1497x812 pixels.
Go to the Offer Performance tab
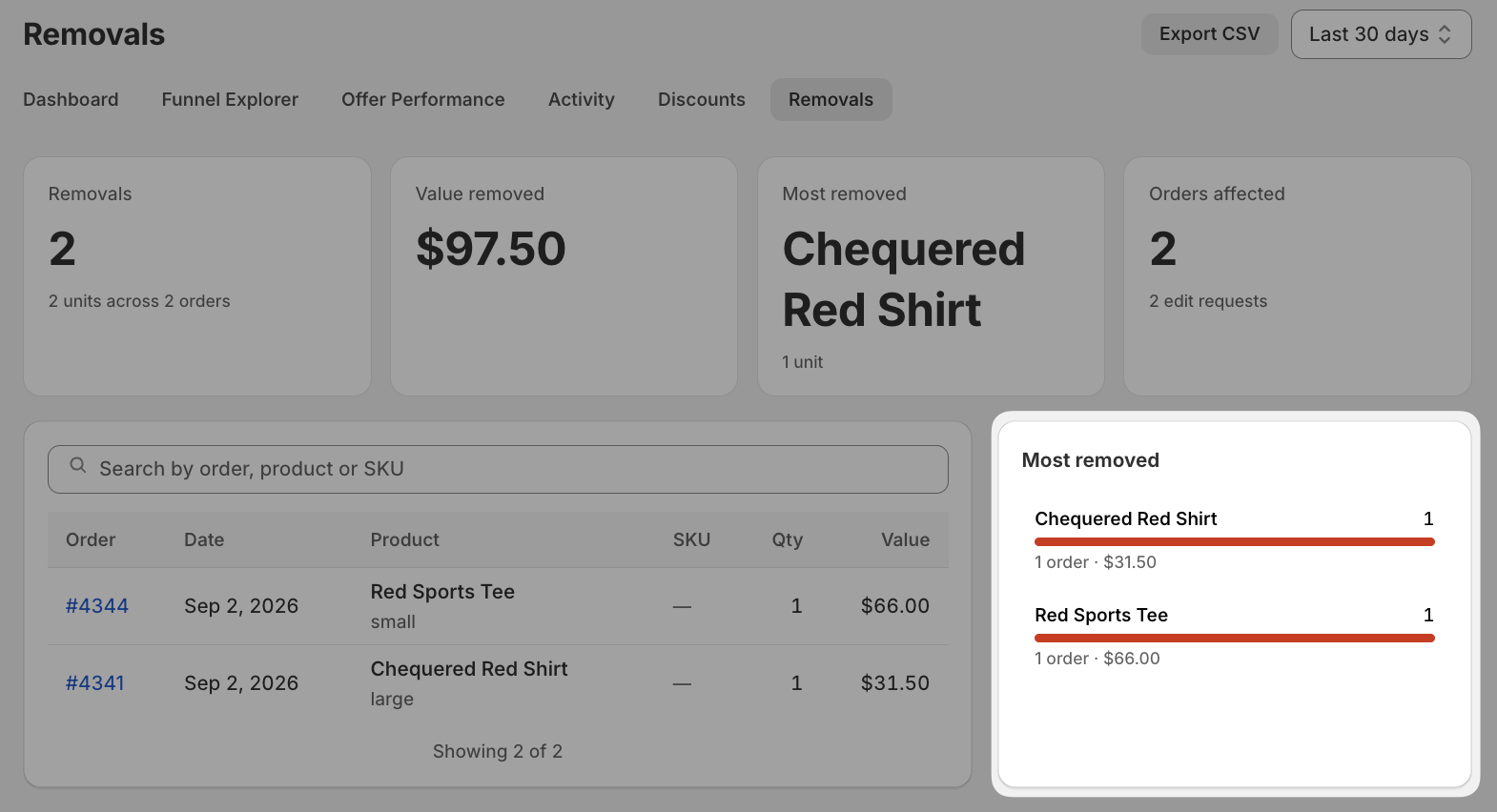click(x=423, y=99)
